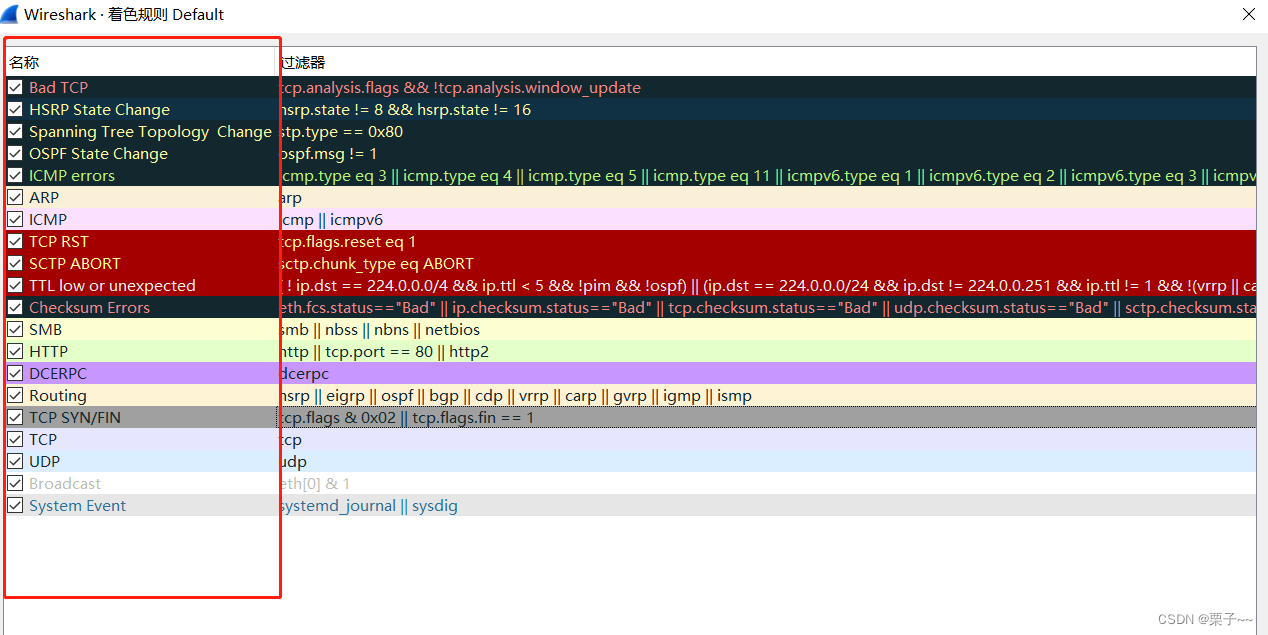The image size is (1268, 635).
Task: Click the ospf.msg != 1 filter
Action: (328, 154)
